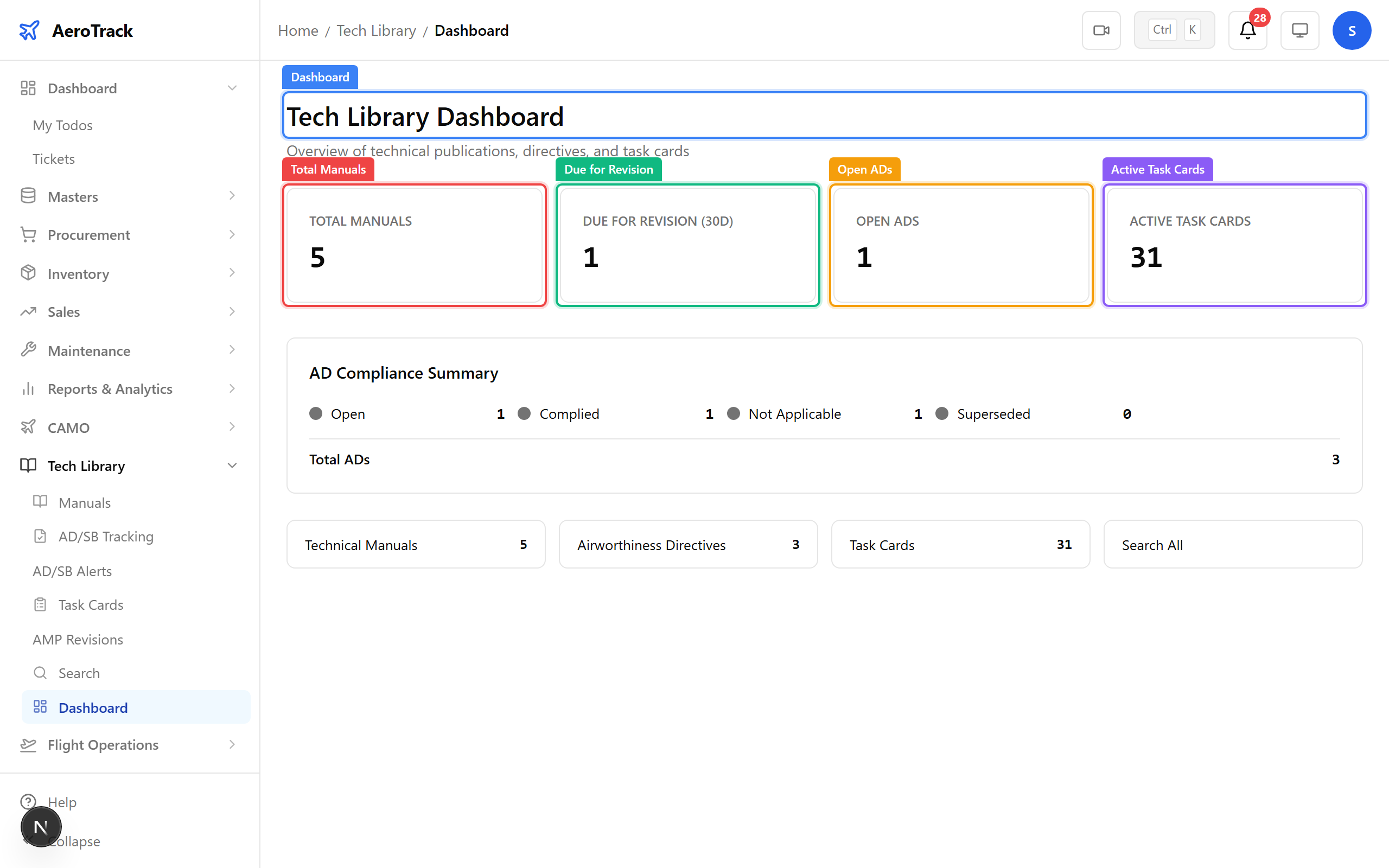Screen dimensions: 1389x868
Task: Expand the Masters sidebar section
Action: (x=232, y=196)
